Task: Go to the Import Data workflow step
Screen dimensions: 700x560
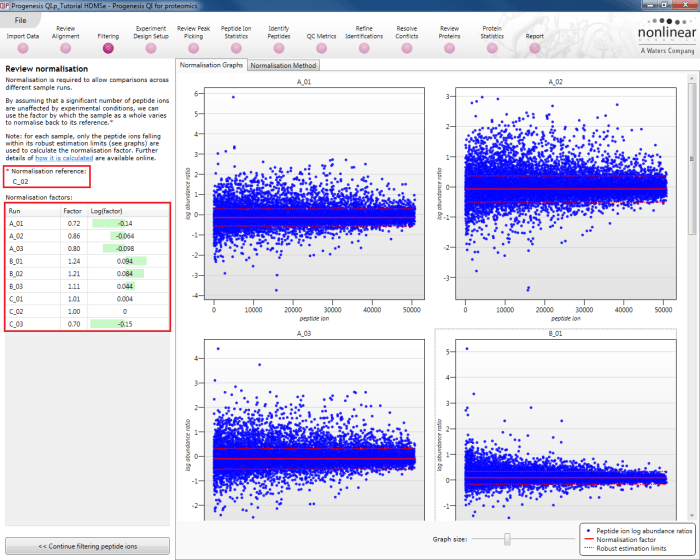Action: click(23, 42)
